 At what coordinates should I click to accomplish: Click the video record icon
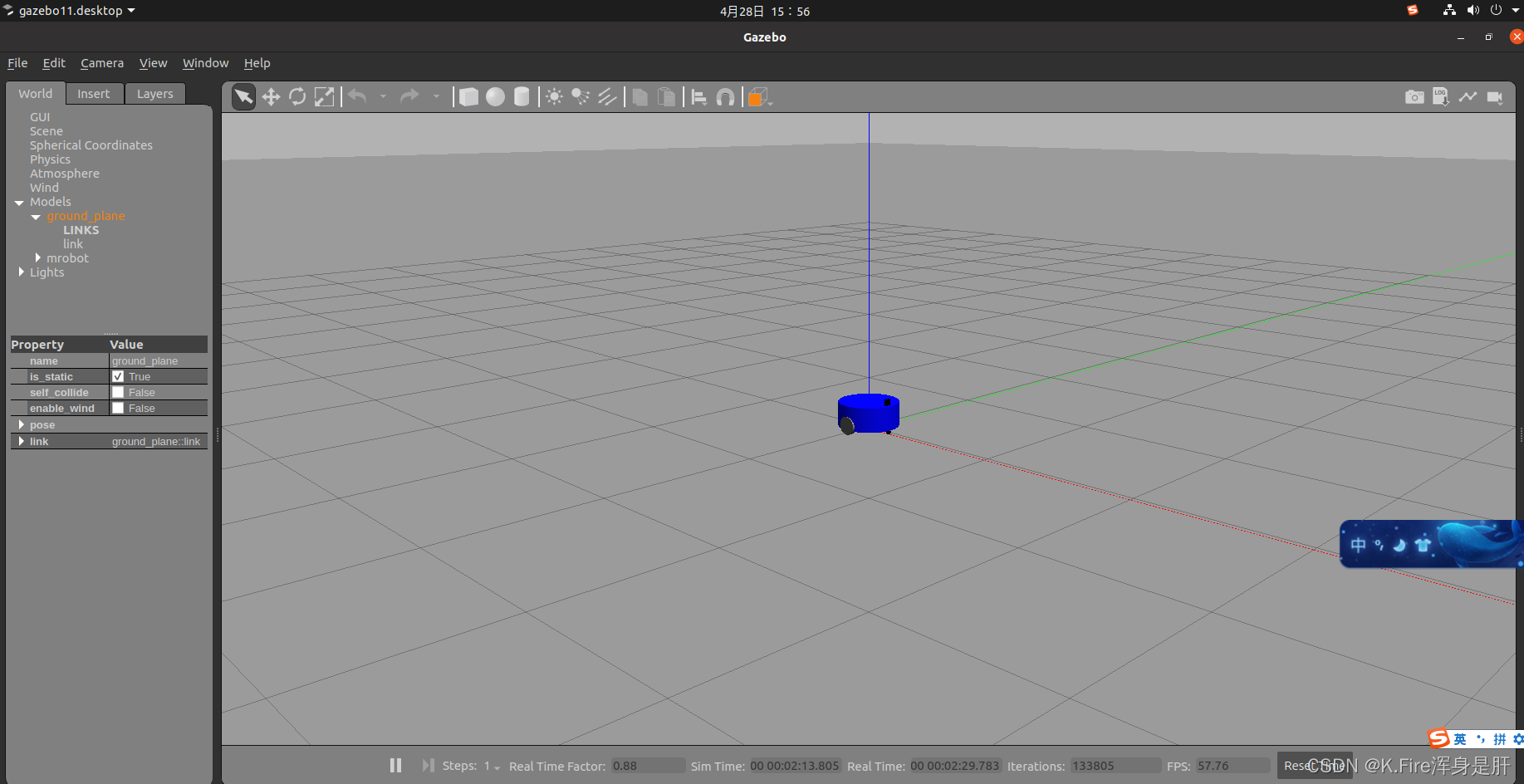(1495, 97)
